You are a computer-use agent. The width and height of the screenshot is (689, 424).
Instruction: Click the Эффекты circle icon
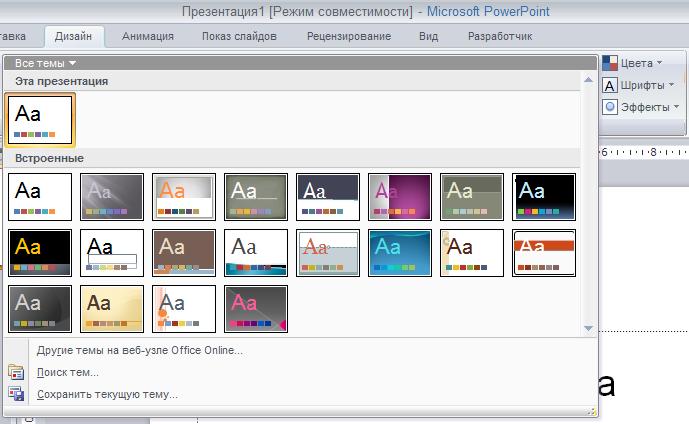[609, 107]
